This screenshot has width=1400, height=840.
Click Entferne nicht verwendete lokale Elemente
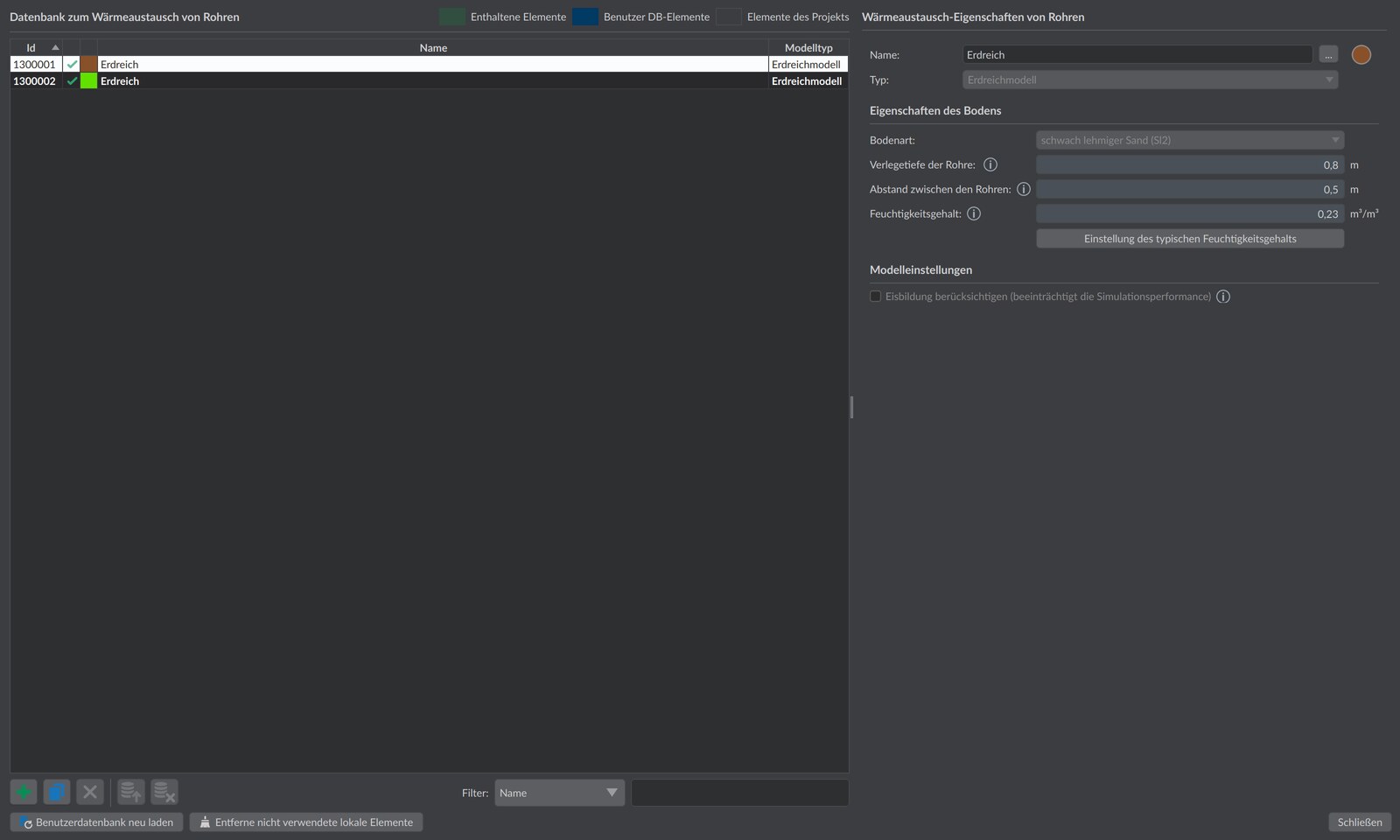[306, 822]
